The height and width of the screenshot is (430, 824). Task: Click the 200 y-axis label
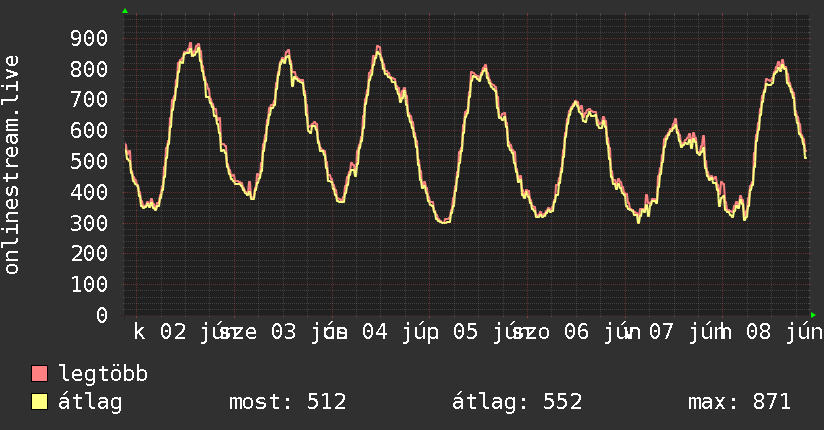[x=89, y=254]
